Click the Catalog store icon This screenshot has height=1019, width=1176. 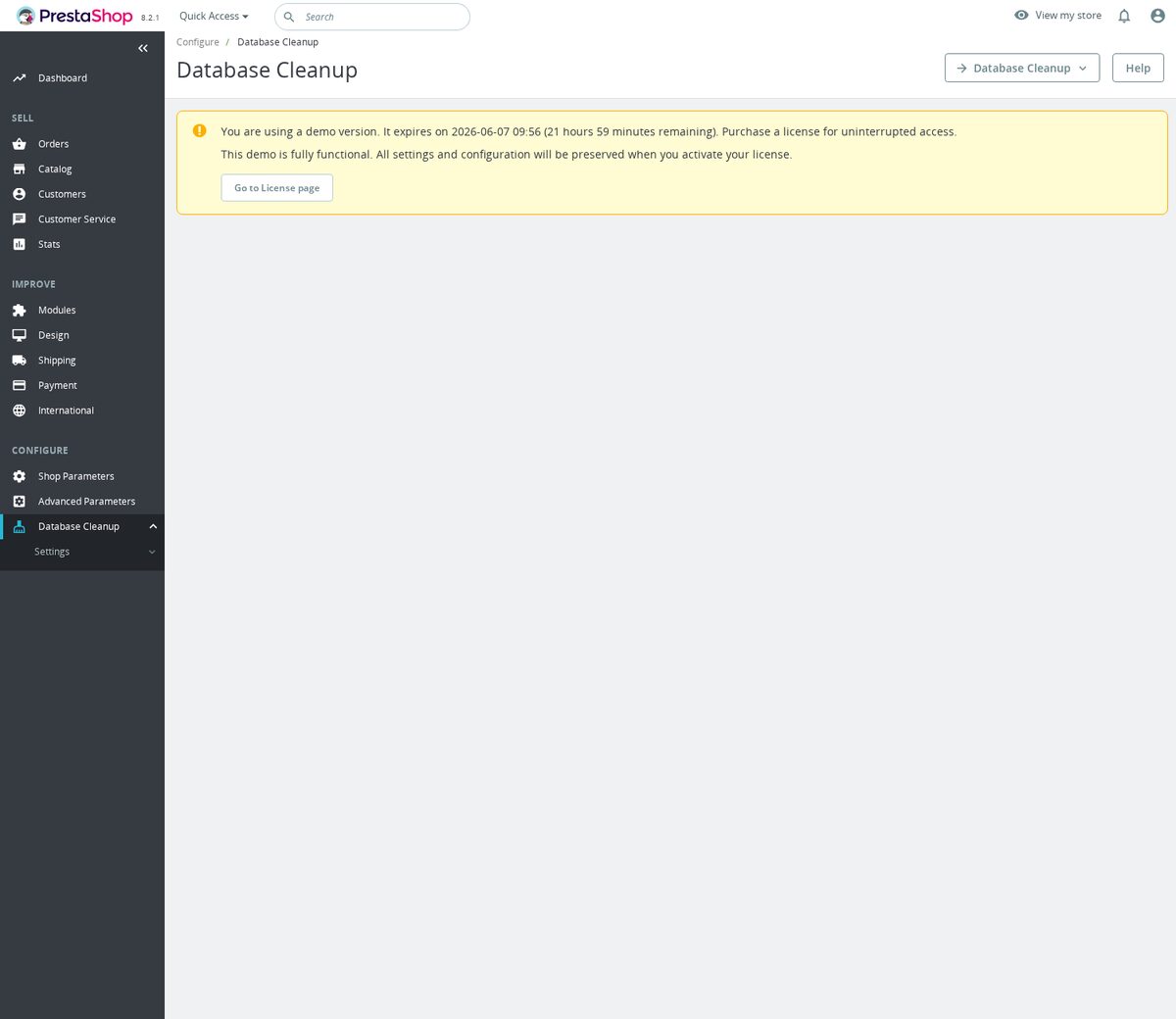[x=19, y=170]
